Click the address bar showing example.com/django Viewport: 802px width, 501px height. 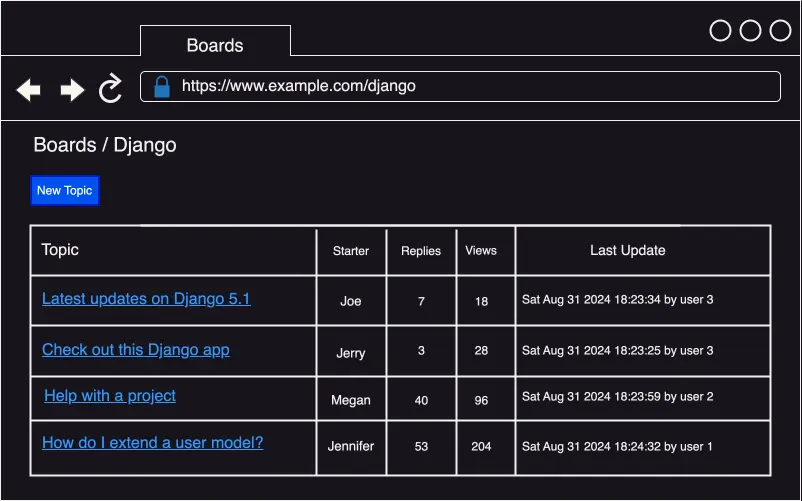pyautogui.click(x=460, y=86)
